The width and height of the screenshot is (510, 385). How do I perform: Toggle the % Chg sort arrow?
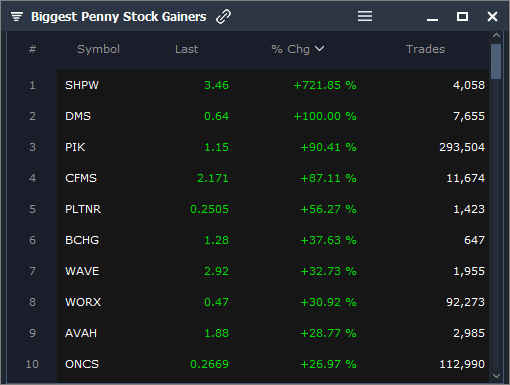click(319, 49)
